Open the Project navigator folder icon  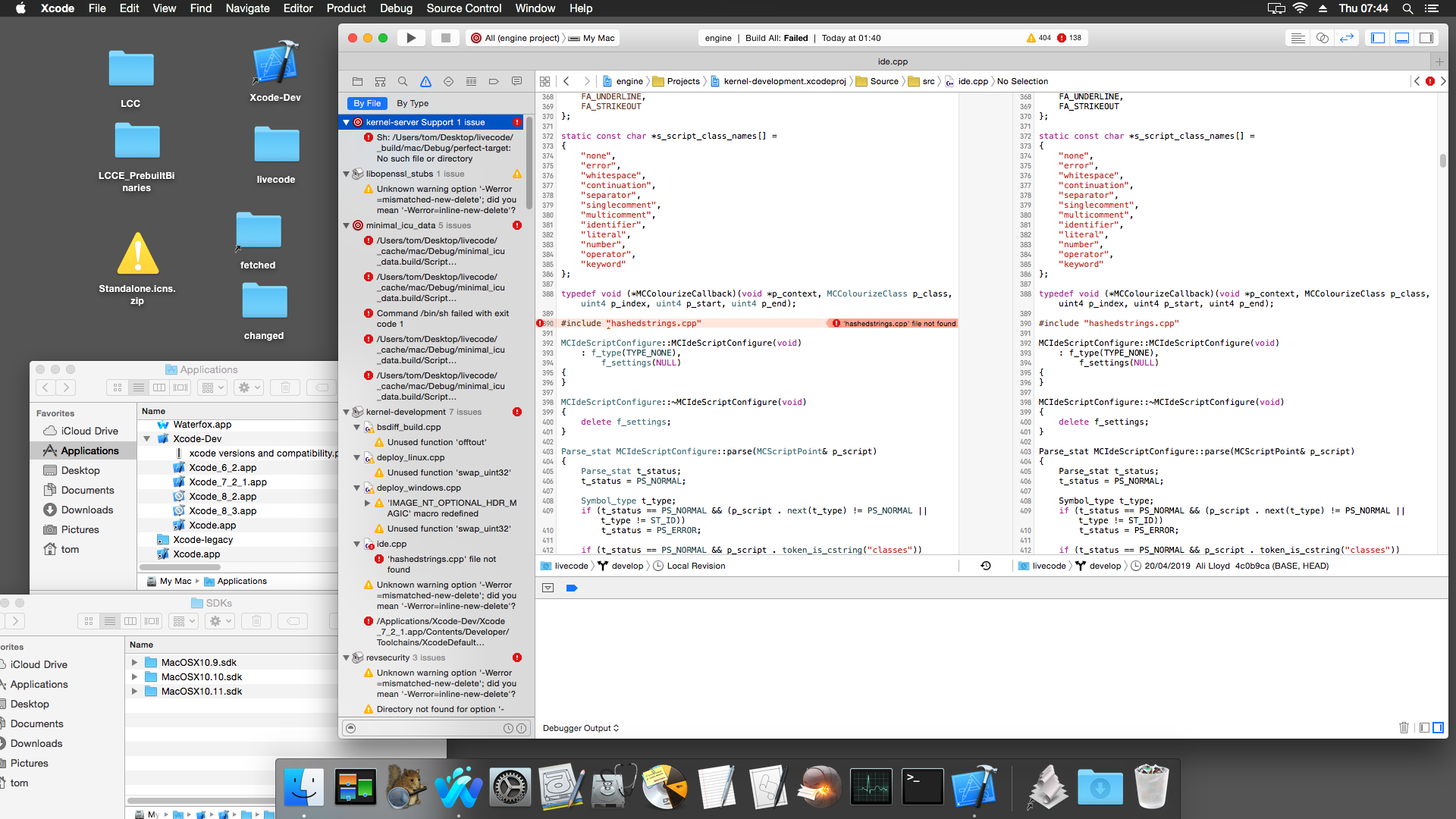[x=357, y=81]
